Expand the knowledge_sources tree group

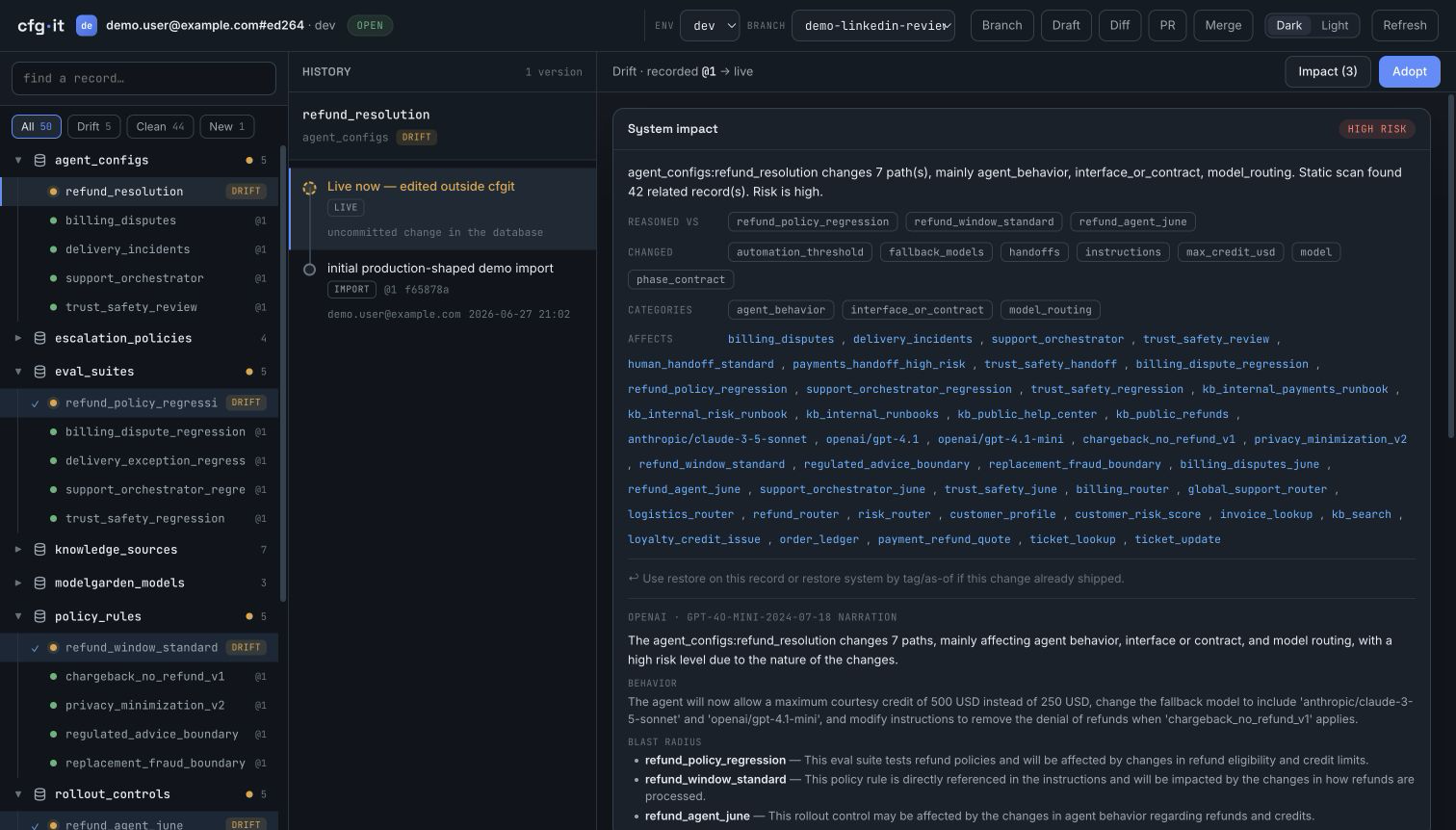[18, 550]
